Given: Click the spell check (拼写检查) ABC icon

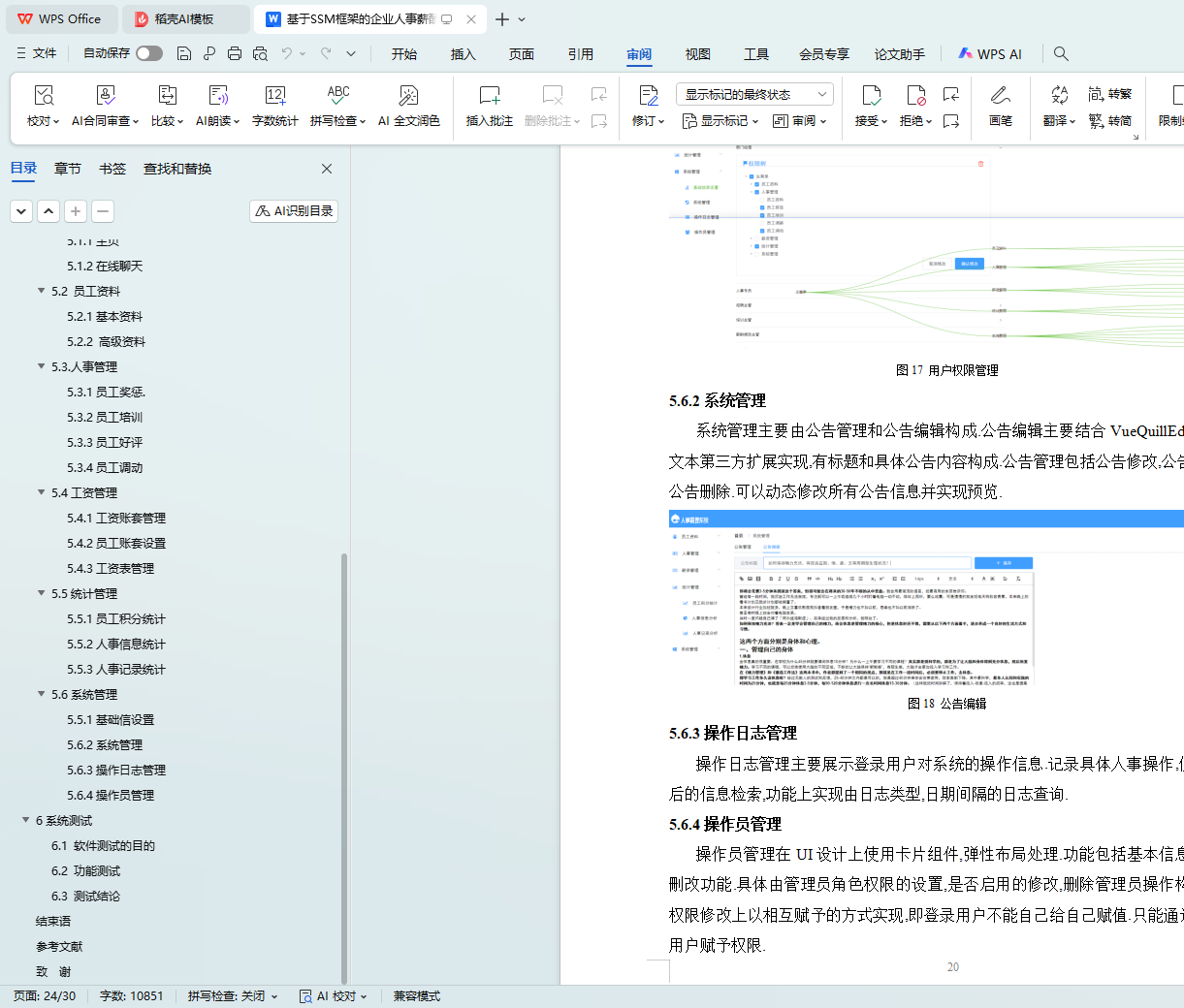Looking at the screenshot, I should 337,95.
